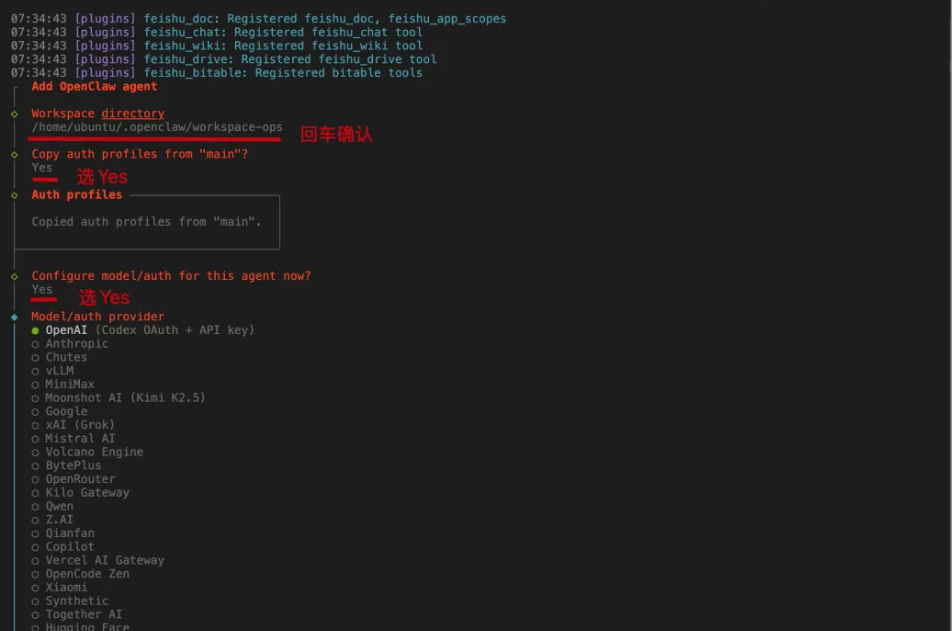Click the Model/auth provider heading
Viewport: 952px width, 631px height.
pos(98,316)
